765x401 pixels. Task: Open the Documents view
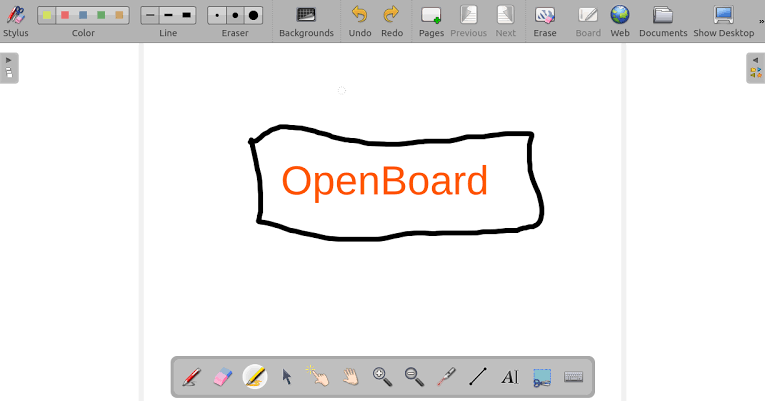[663, 21]
